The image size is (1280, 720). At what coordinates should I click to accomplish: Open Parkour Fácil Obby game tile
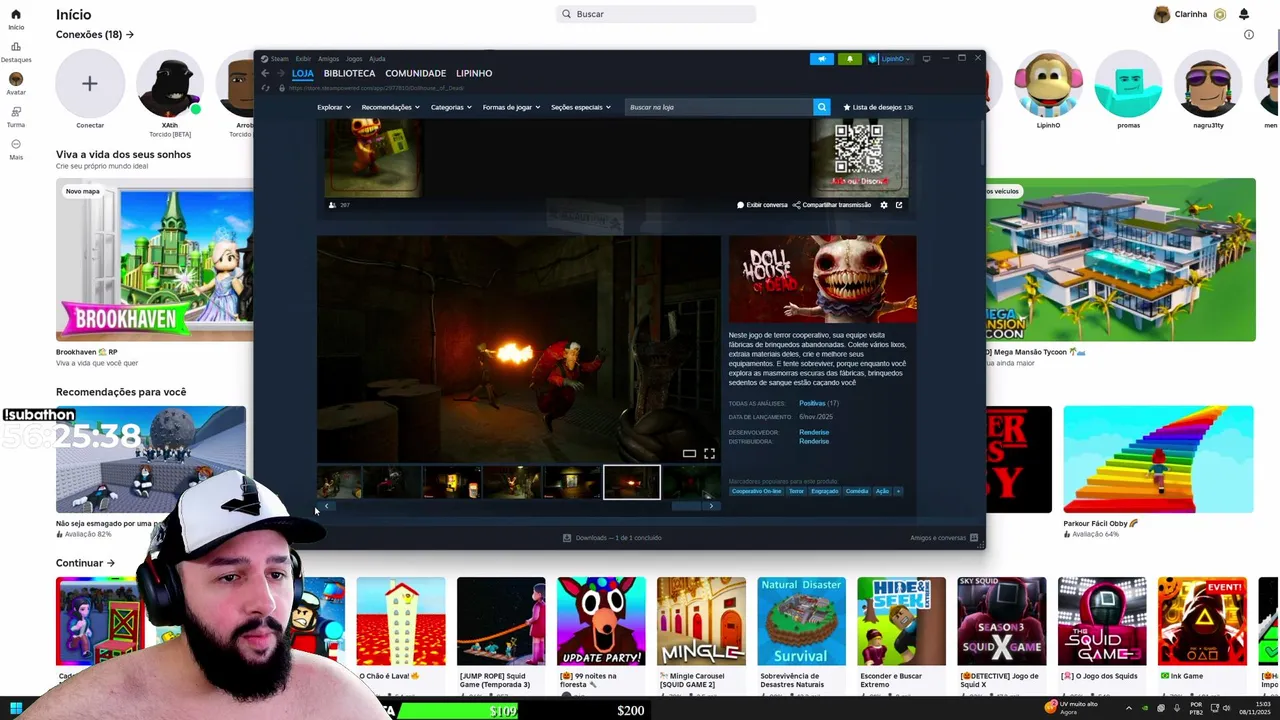pos(1158,459)
